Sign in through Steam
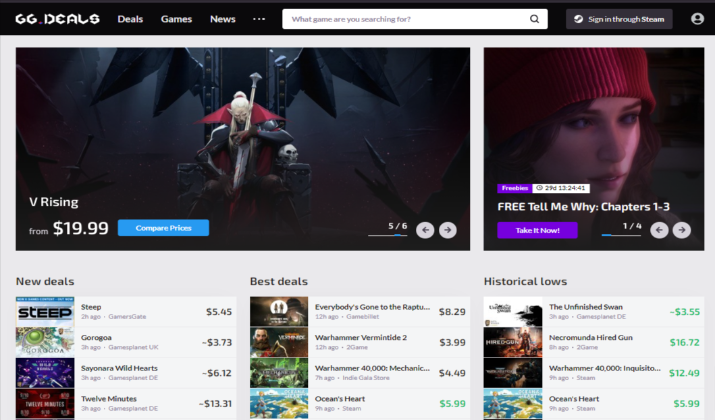This screenshot has height=420, width=715. pos(619,19)
